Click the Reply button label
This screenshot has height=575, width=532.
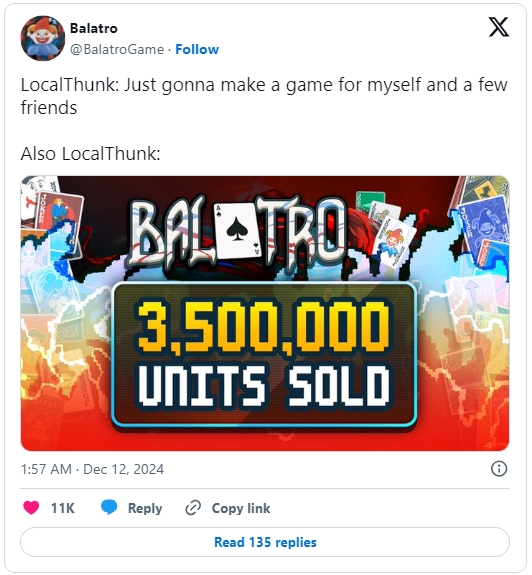[x=145, y=508]
